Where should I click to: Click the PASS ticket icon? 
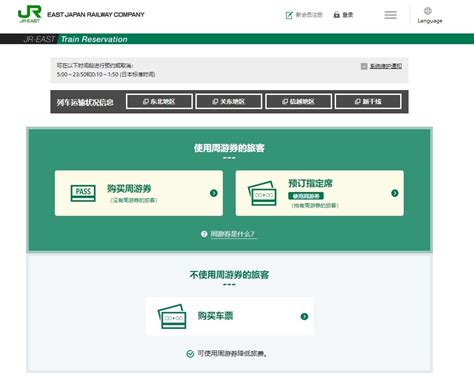point(83,193)
